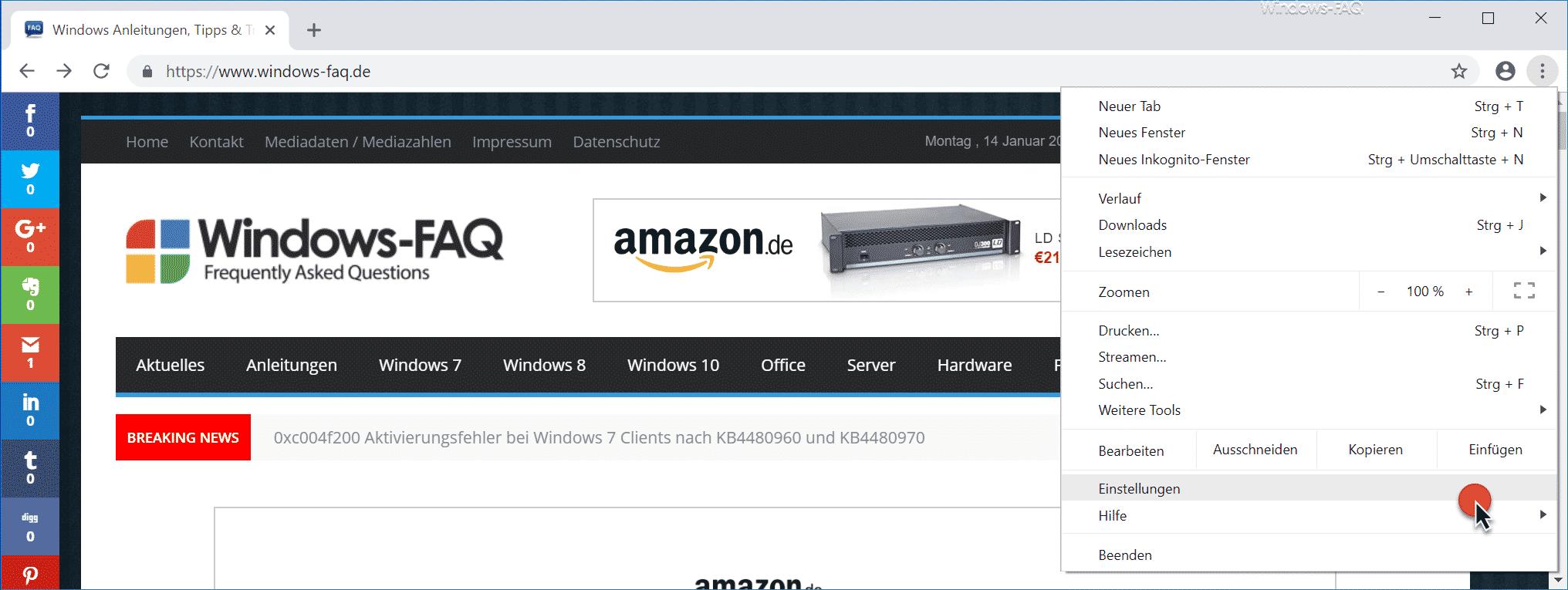Bookmark page with the star icon
Screen dimensions: 1568x590
(x=1458, y=72)
